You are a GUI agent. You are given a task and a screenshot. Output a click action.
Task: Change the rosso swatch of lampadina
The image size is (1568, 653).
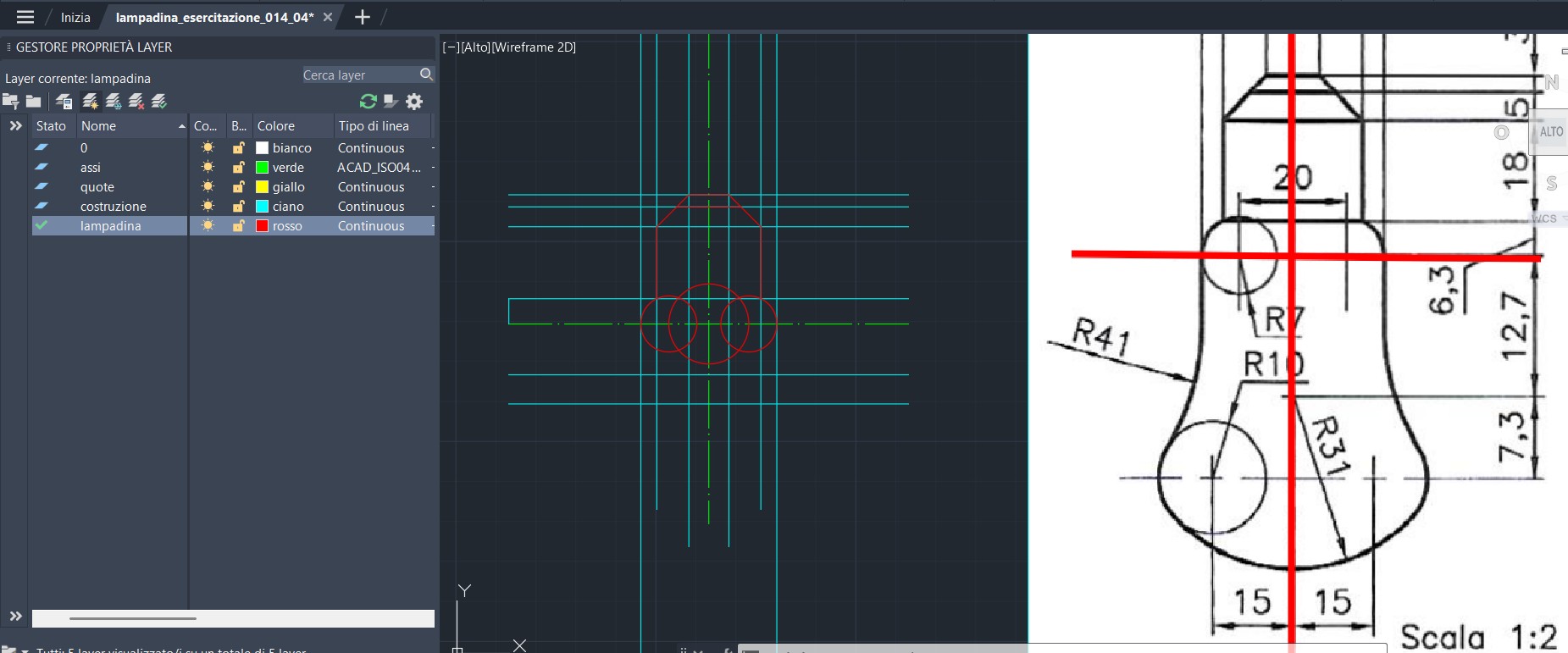tap(263, 226)
